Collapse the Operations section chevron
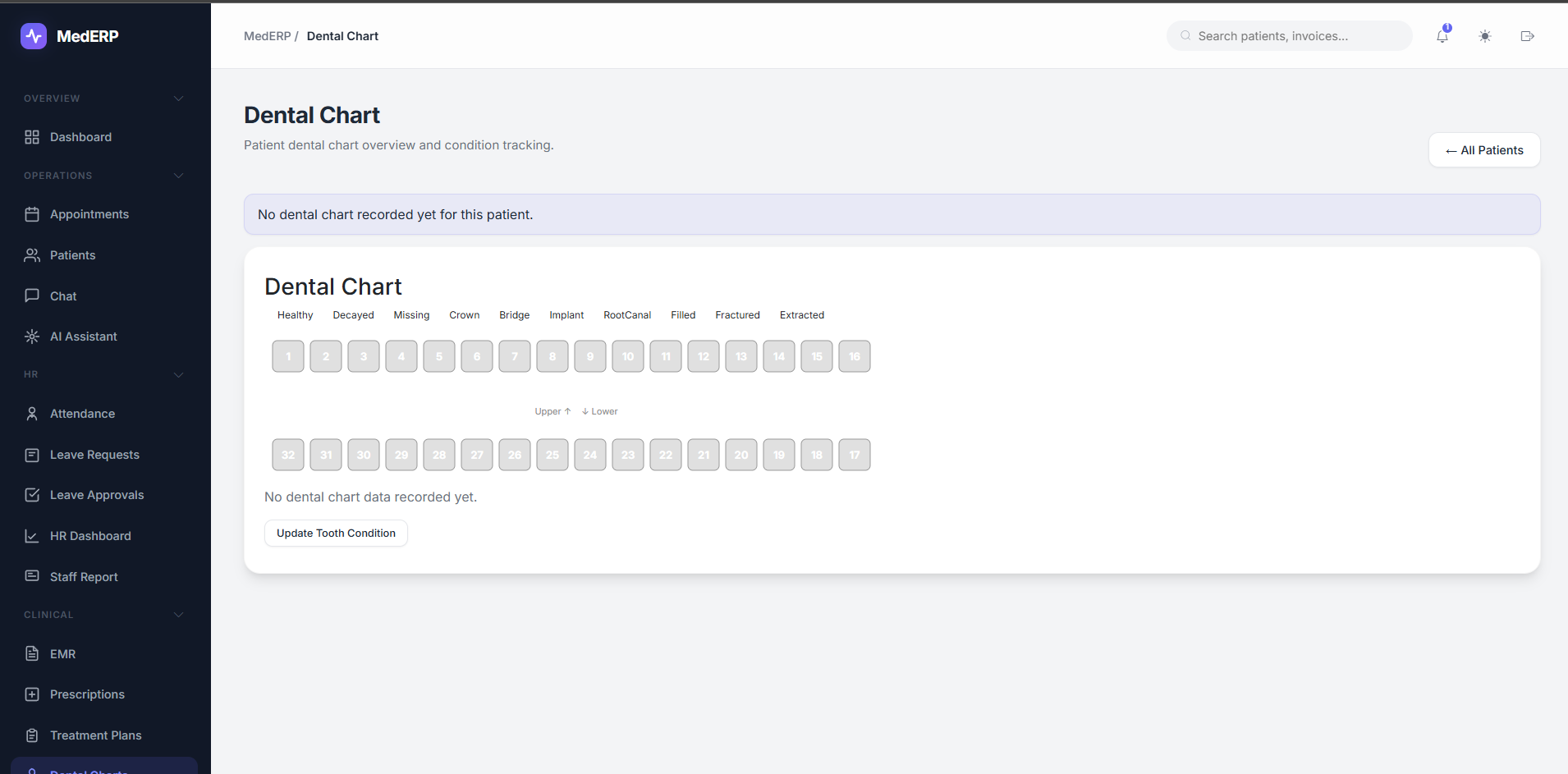The width and height of the screenshot is (1568, 774). click(178, 176)
